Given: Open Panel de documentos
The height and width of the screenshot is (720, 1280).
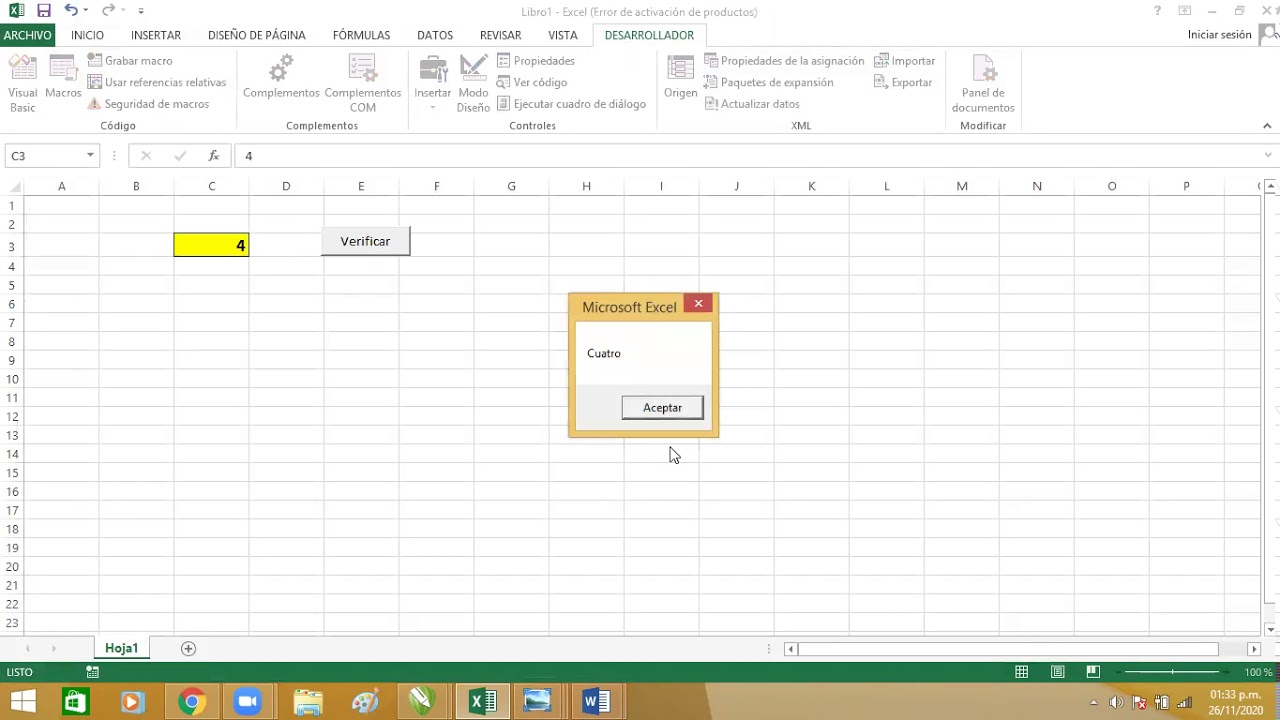Looking at the screenshot, I should (983, 84).
